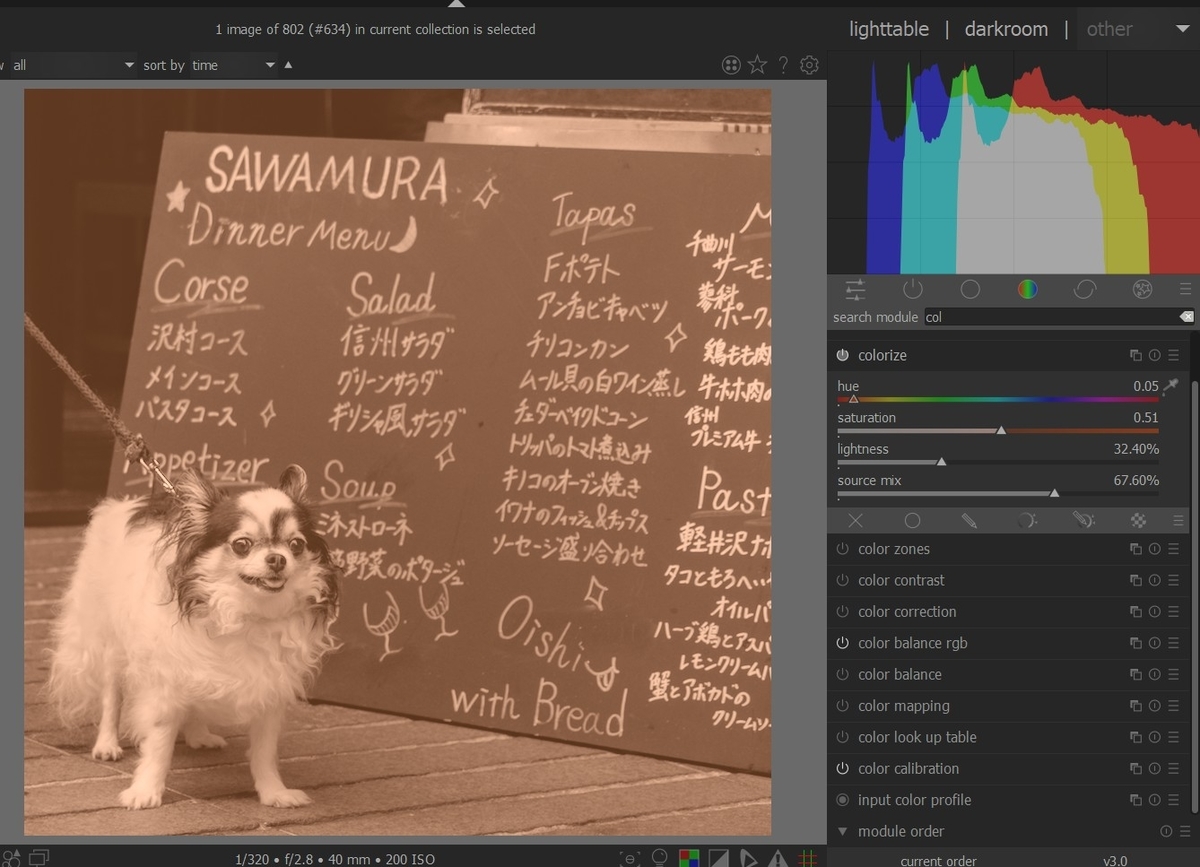The height and width of the screenshot is (867, 1200).
Task: Expand the color zones module
Action: coord(894,549)
